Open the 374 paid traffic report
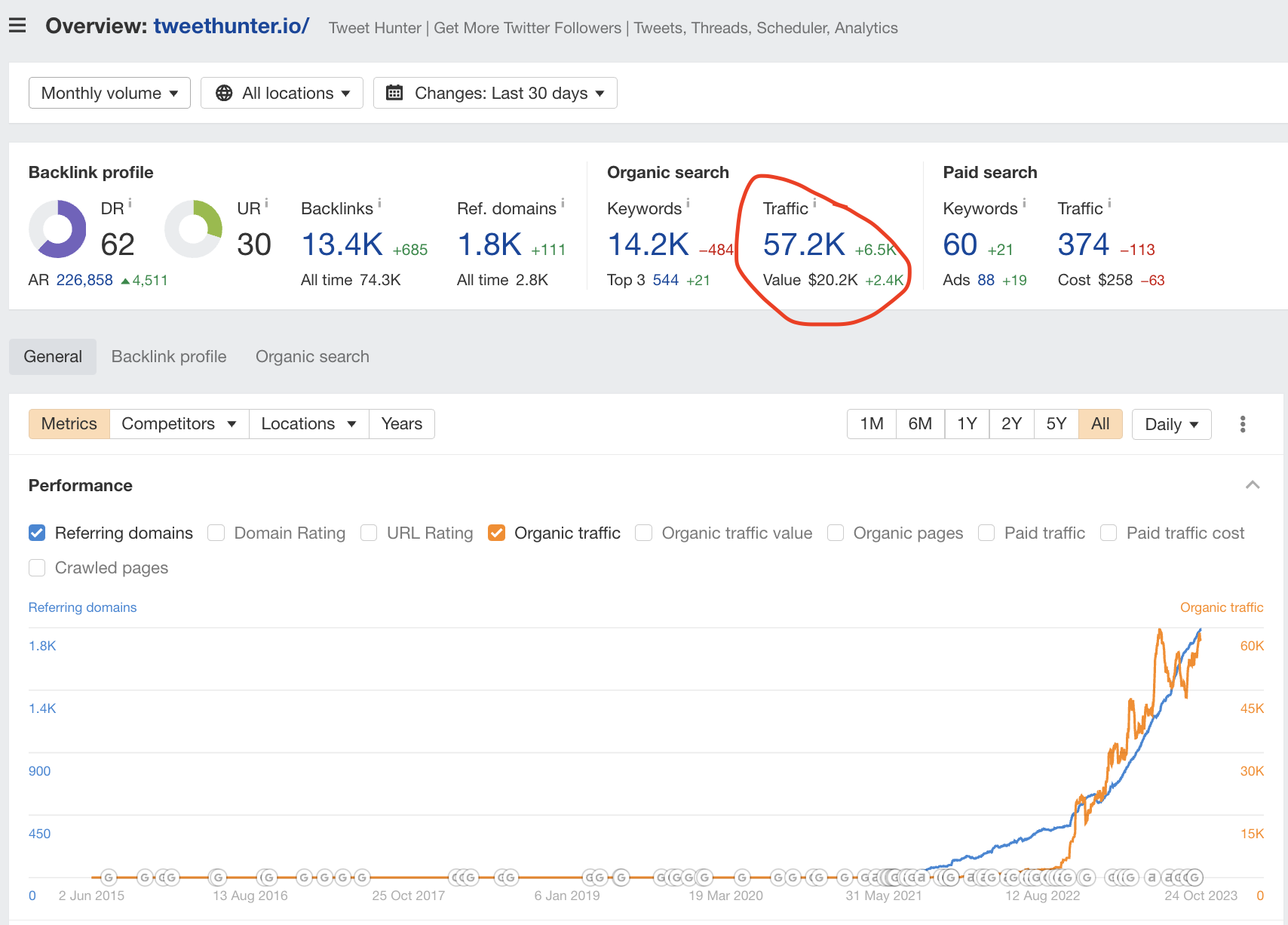This screenshot has width=1288, height=925. (x=1084, y=244)
